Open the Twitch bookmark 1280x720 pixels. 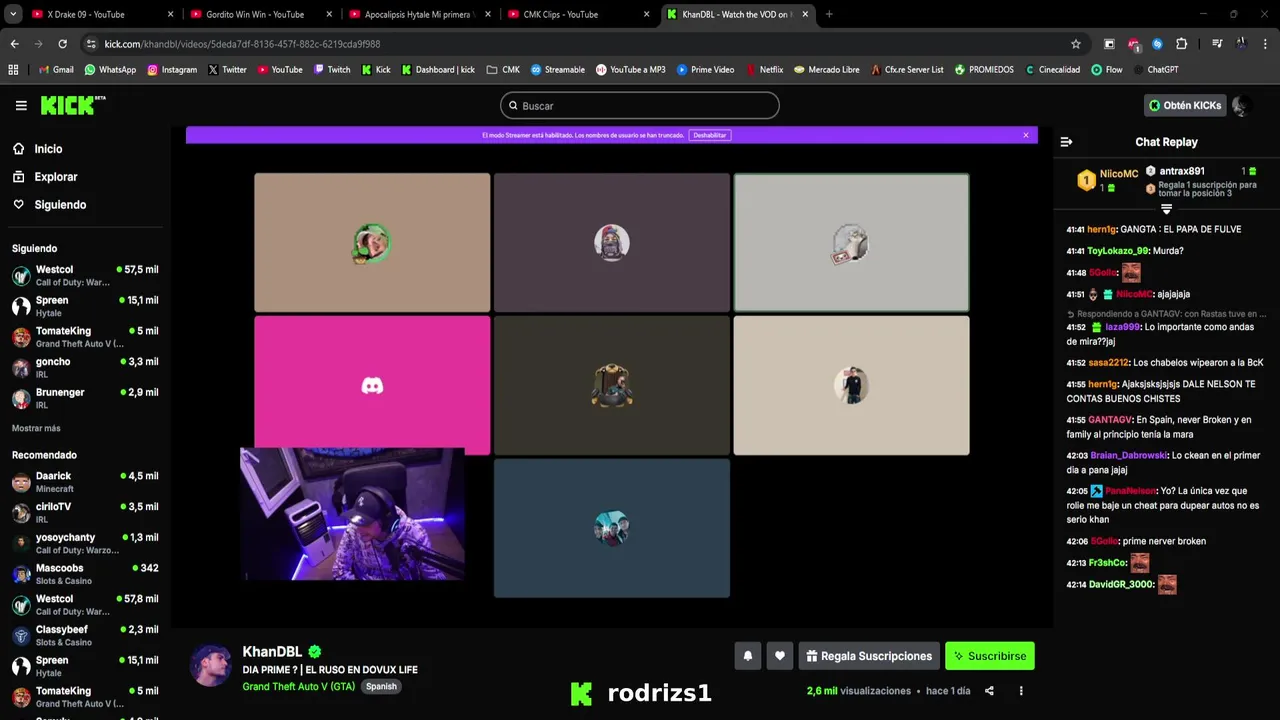pyautogui.click(x=332, y=70)
